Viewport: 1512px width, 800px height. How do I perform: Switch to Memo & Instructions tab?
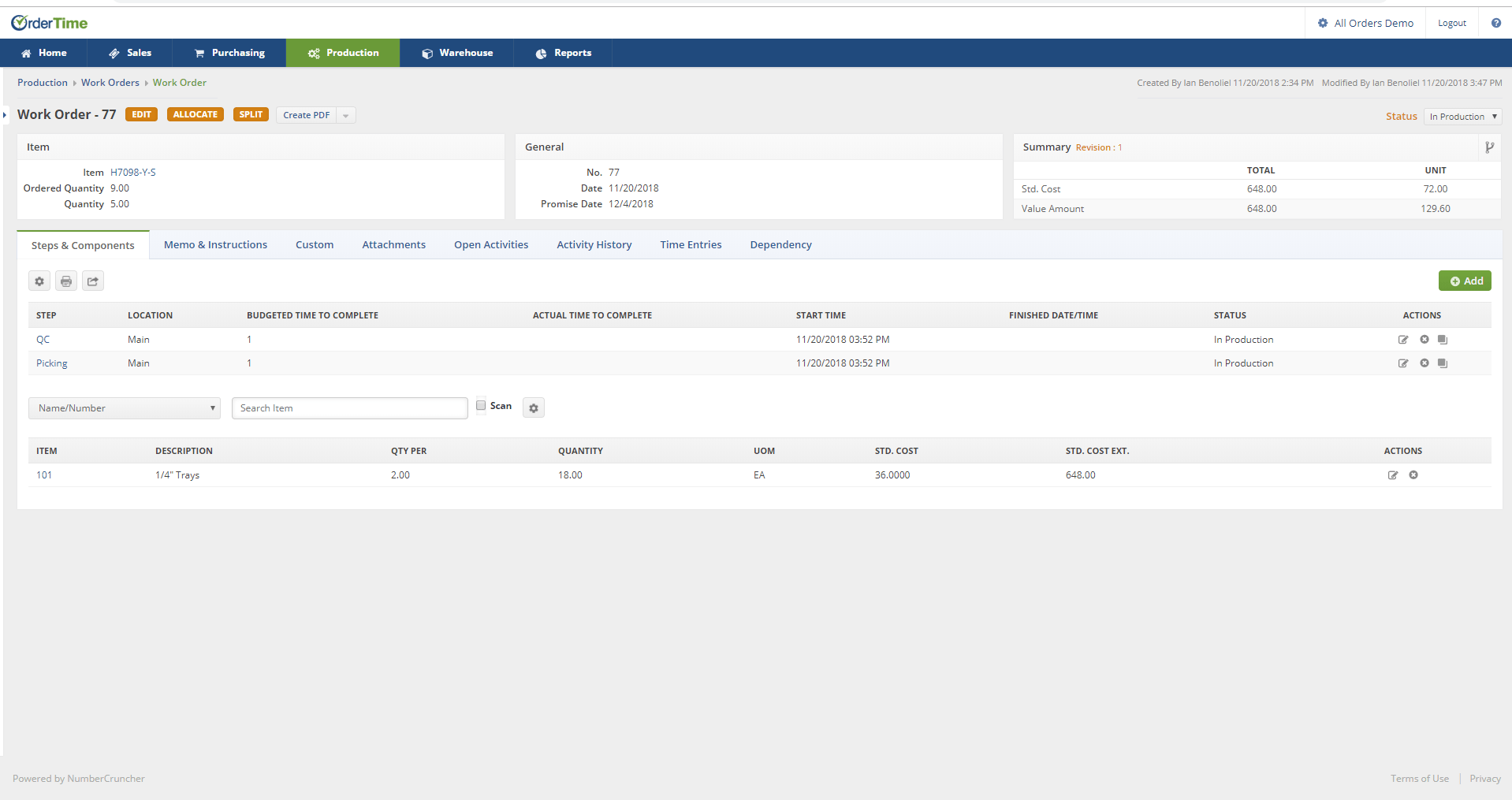point(215,245)
